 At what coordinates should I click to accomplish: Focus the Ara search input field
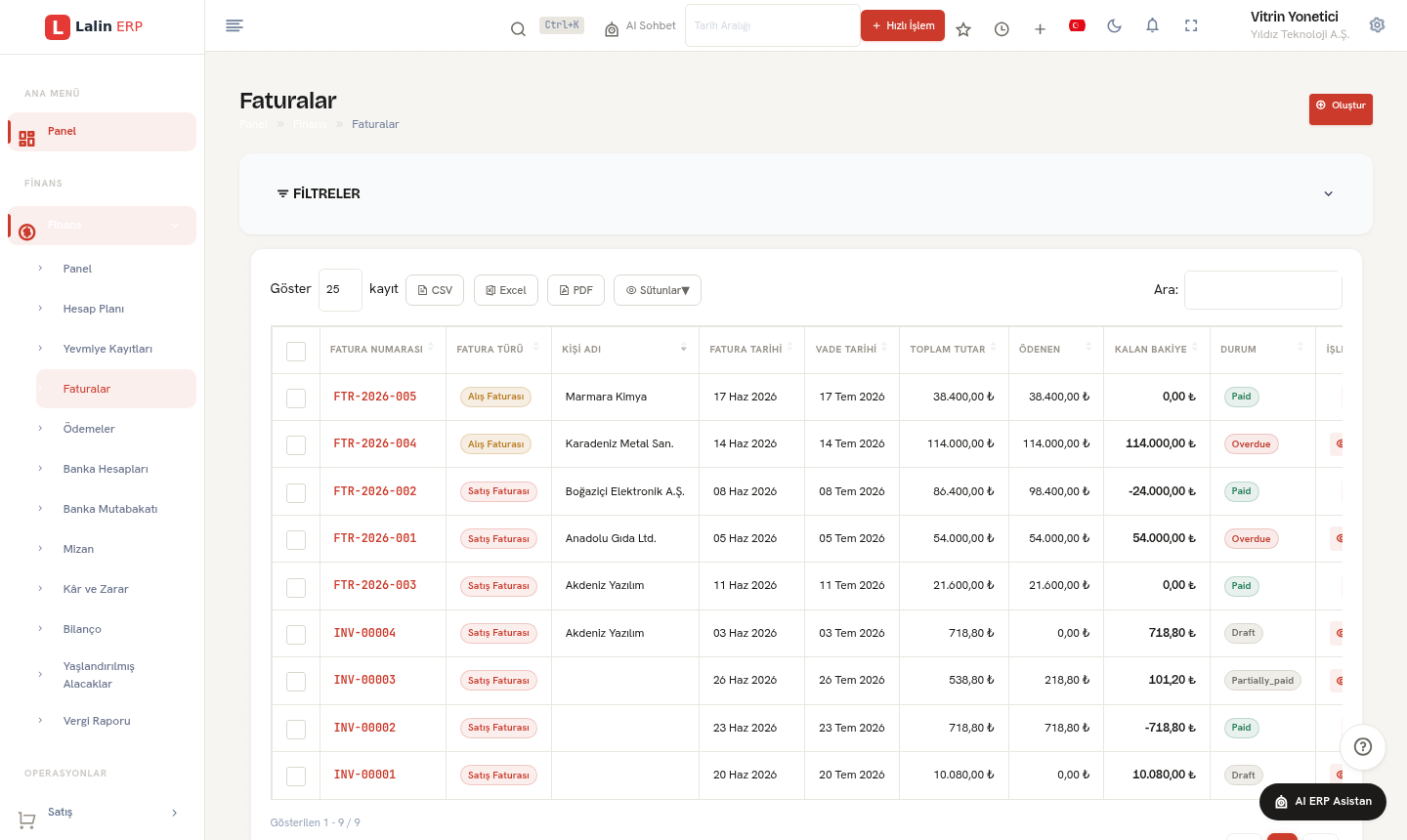(x=1262, y=290)
